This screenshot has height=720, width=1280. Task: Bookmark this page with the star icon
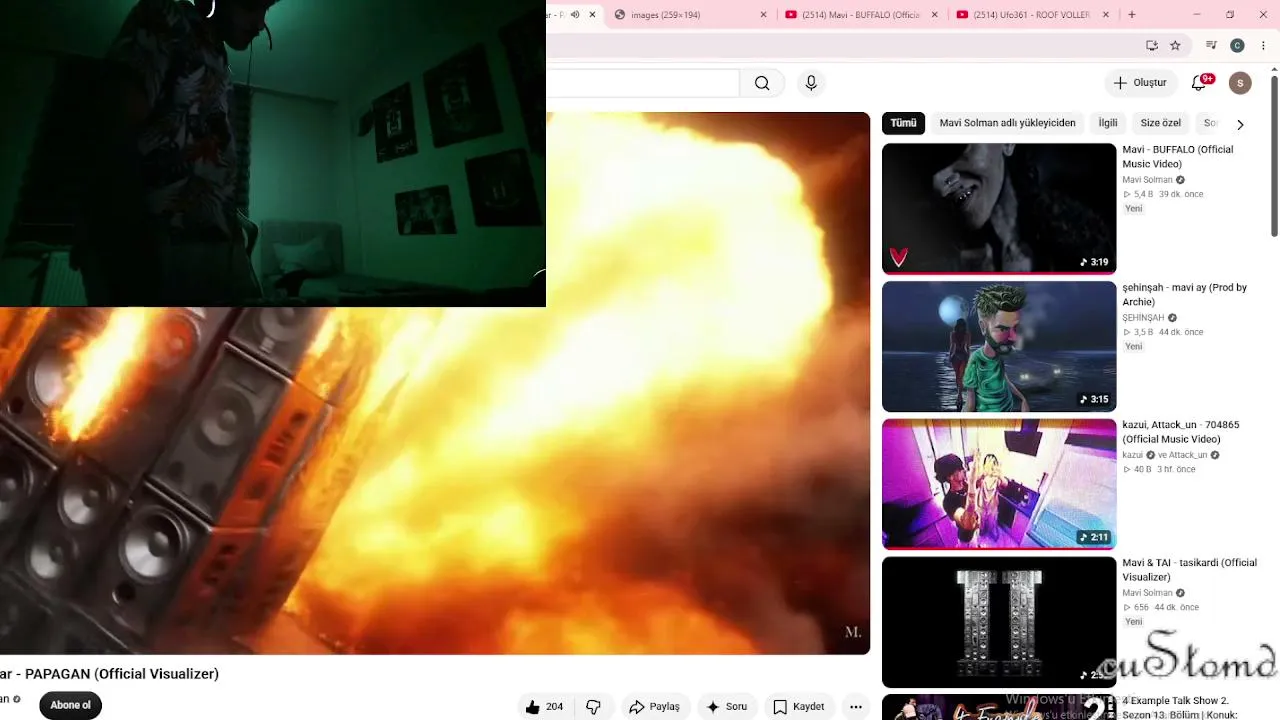(x=1175, y=45)
